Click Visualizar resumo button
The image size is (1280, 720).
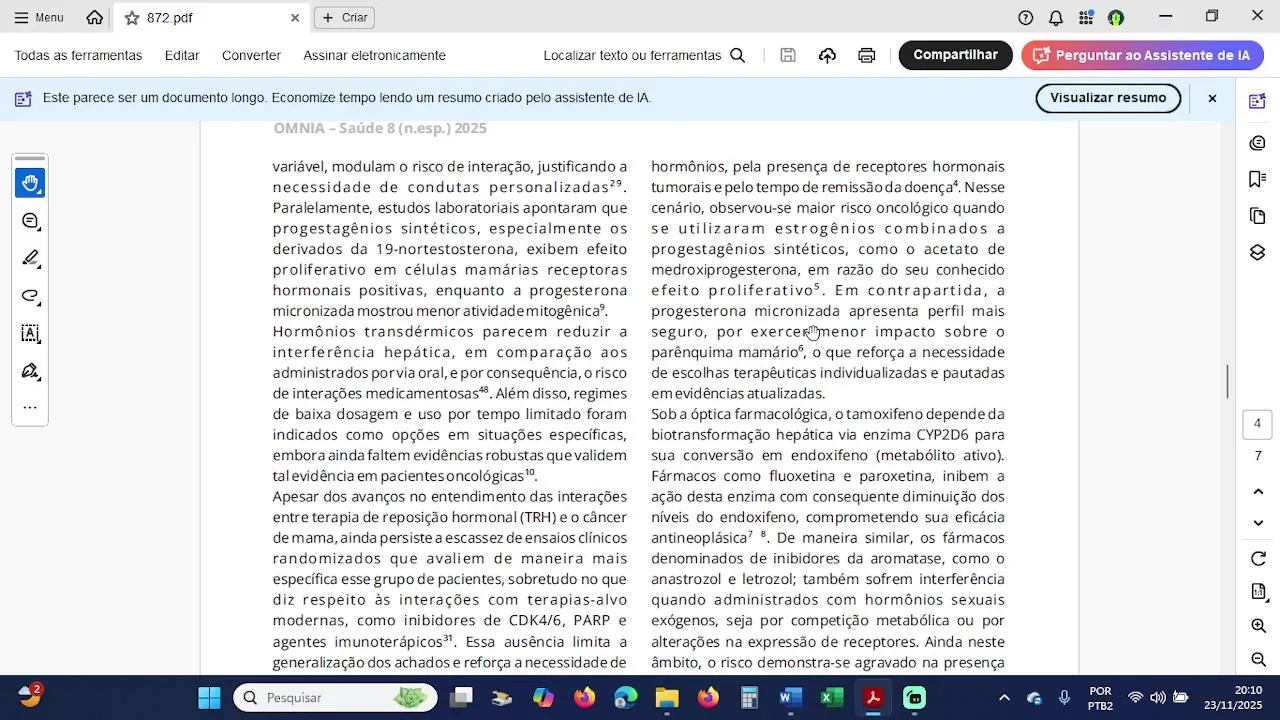pyautogui.click(x=1108, y=98)
